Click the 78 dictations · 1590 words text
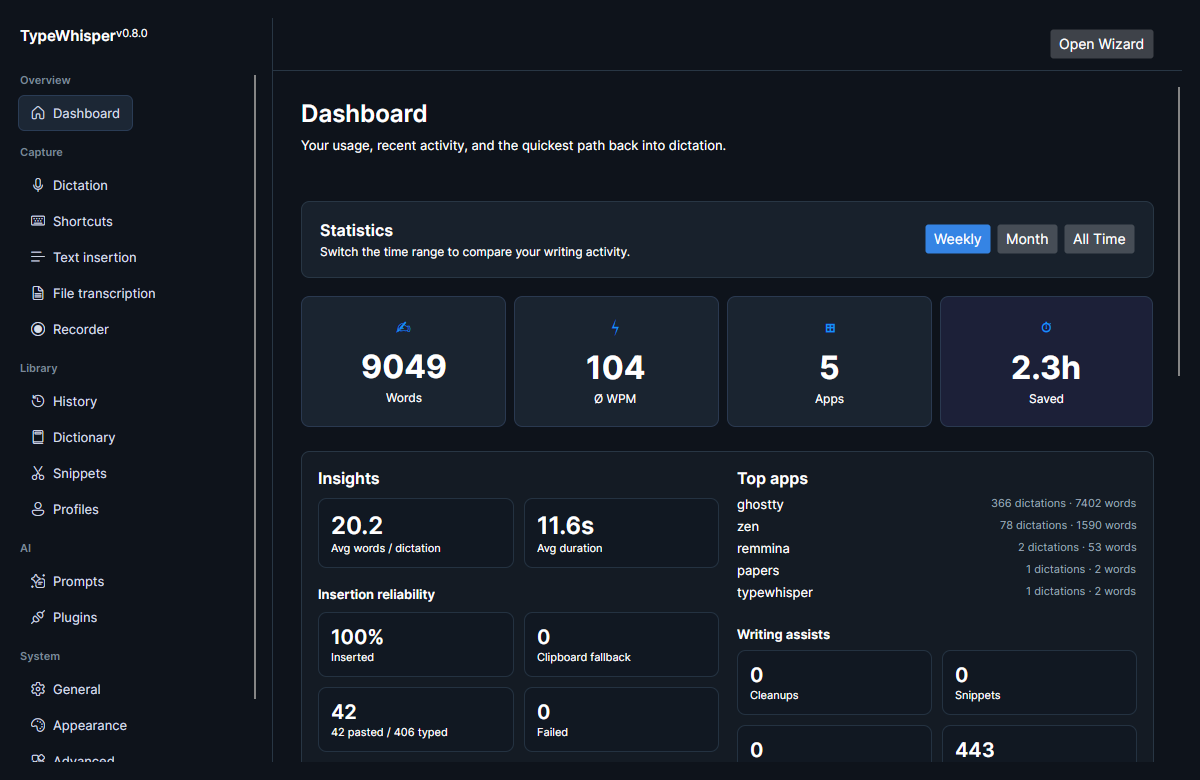This screenshot has width=1200, height=780. [1068, 525]
